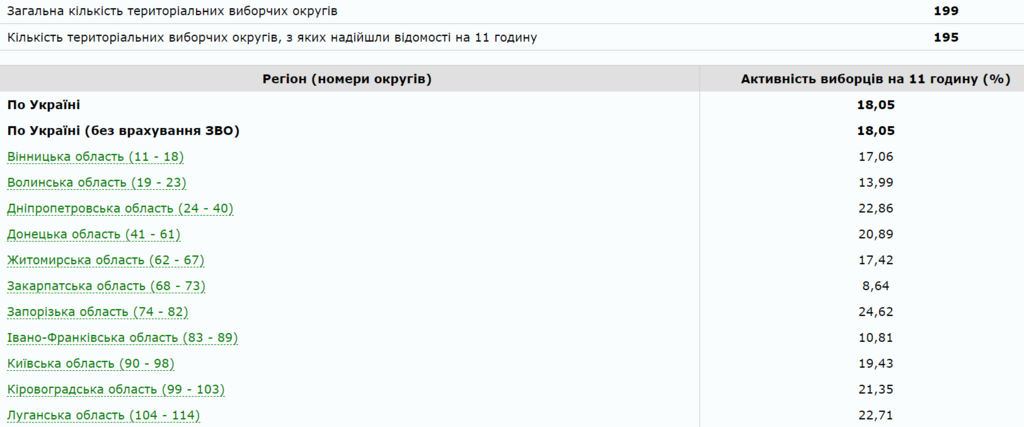The height and width of the screenshot is (427, 1024).
Task: Open the Волинська область (19 - 23) link
Action: pos(96,182)
